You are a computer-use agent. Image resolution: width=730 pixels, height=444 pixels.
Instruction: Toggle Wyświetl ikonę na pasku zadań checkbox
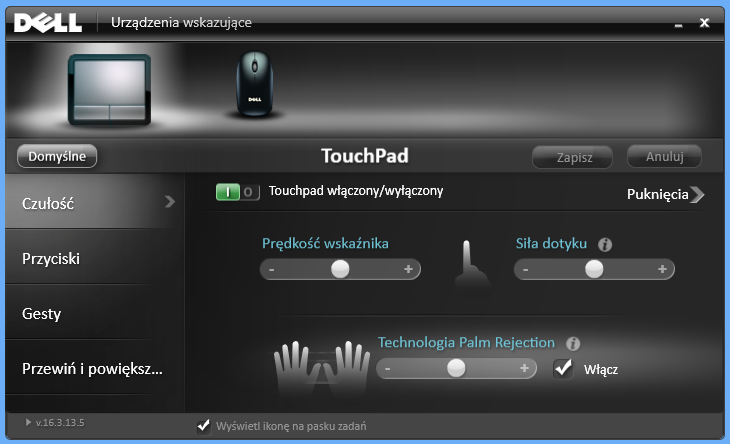pos(204,426)
